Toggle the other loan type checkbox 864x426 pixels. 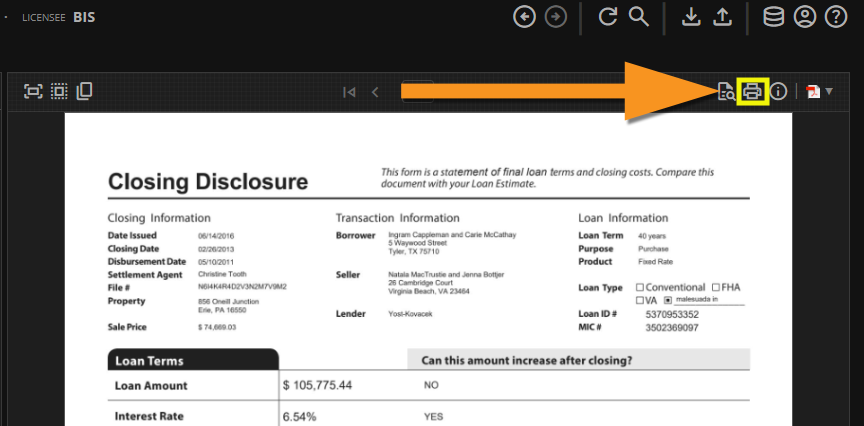pos(668,300)
